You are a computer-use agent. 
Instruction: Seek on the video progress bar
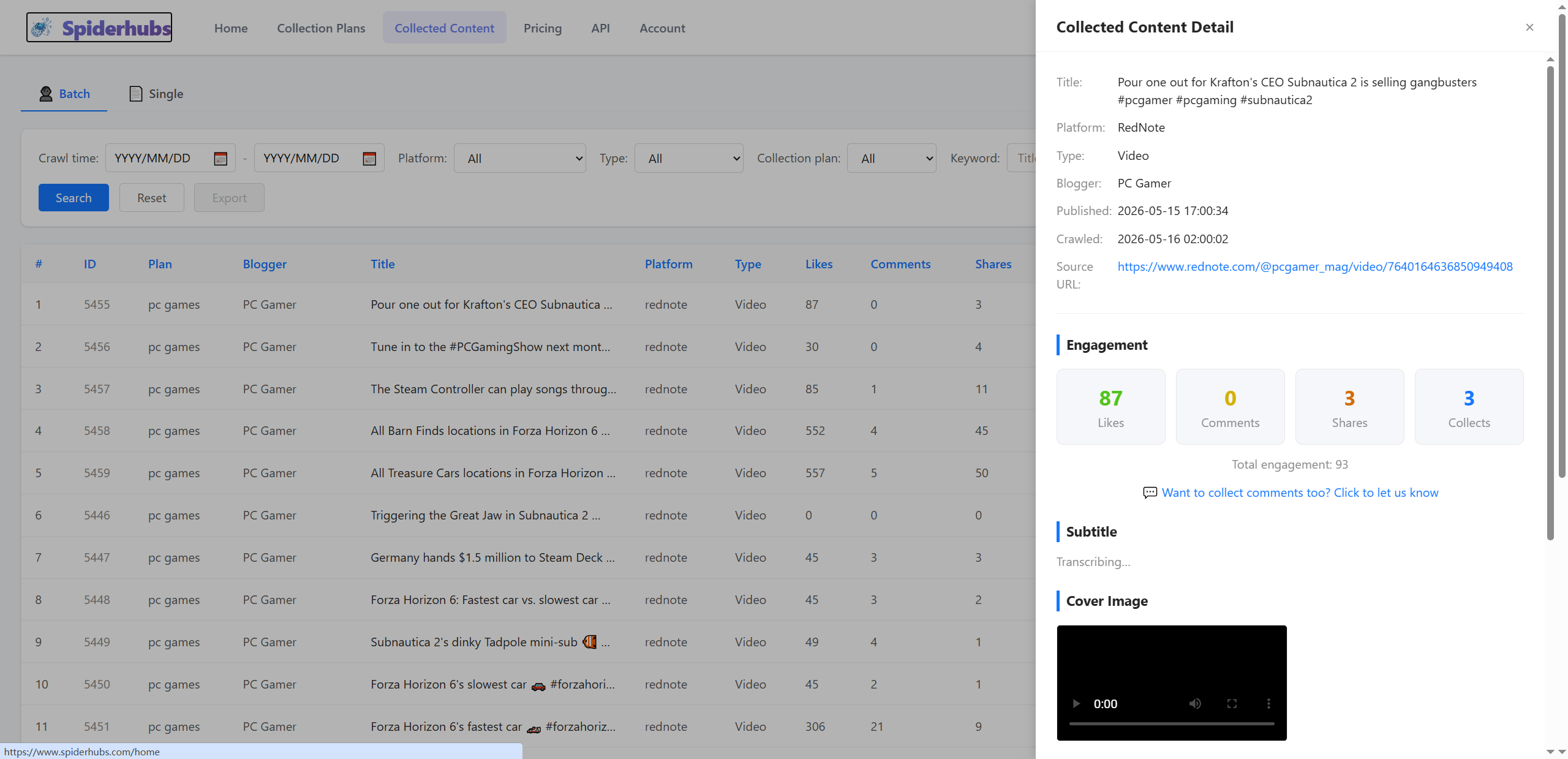[1172, 723]
